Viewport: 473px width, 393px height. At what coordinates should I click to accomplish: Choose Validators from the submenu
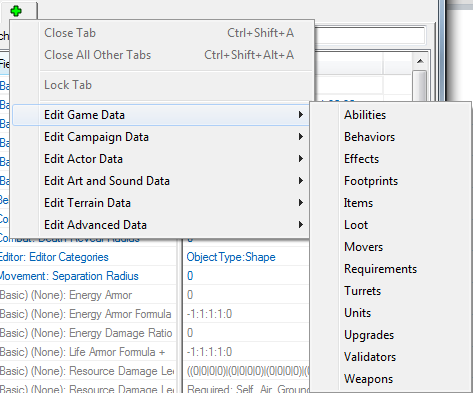391,357
